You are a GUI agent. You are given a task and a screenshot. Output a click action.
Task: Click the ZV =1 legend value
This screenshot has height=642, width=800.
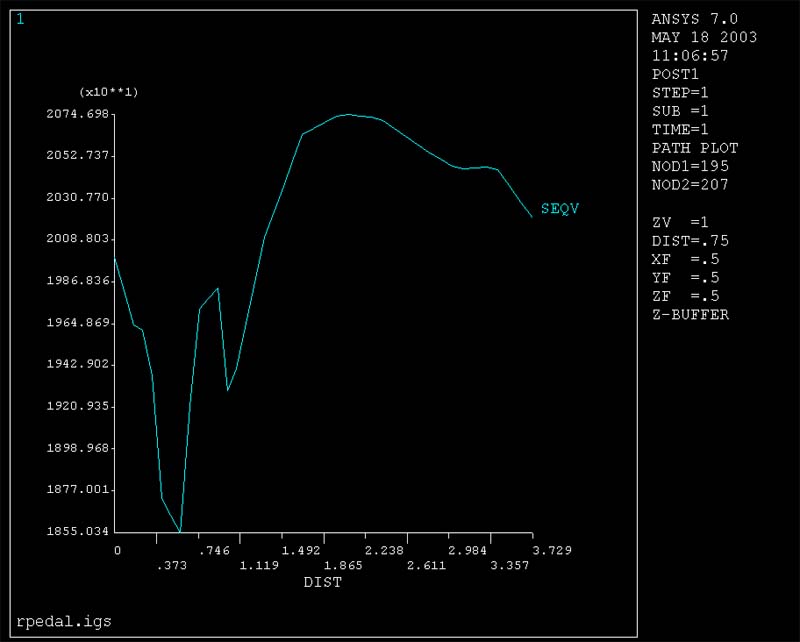680,222
